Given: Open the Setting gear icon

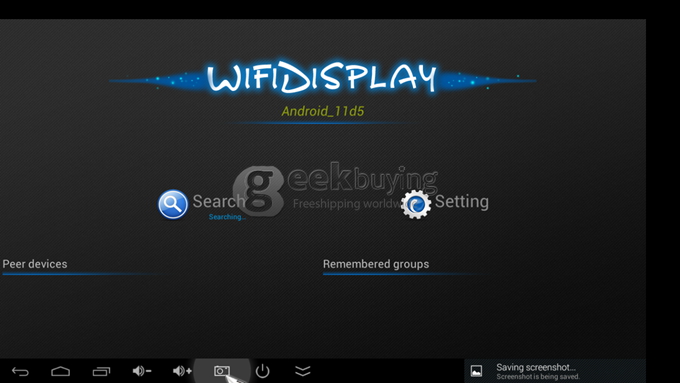Looking at the screenshot, I should point(416,204).
